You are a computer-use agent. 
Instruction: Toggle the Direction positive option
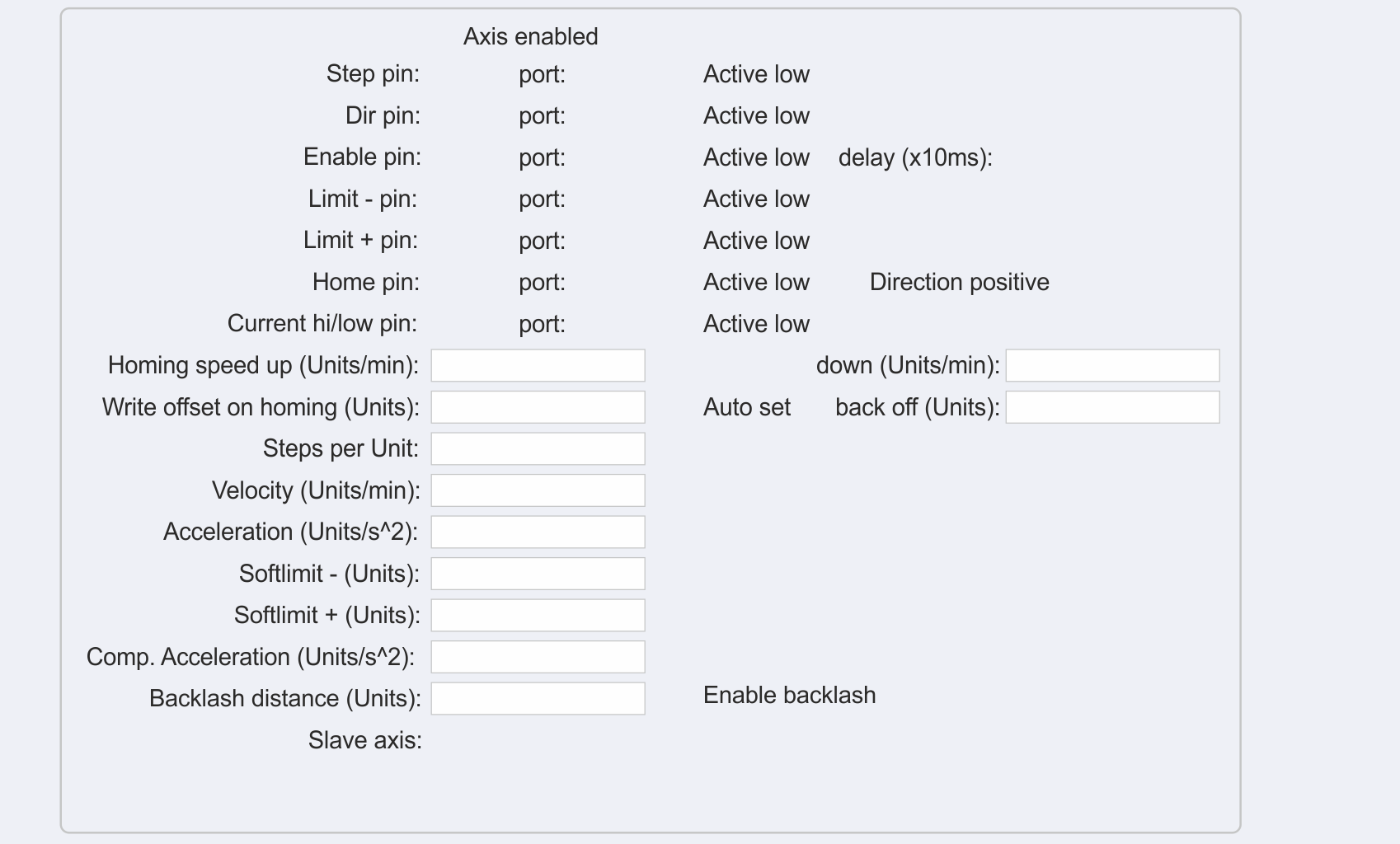click(x=959, y=282)
